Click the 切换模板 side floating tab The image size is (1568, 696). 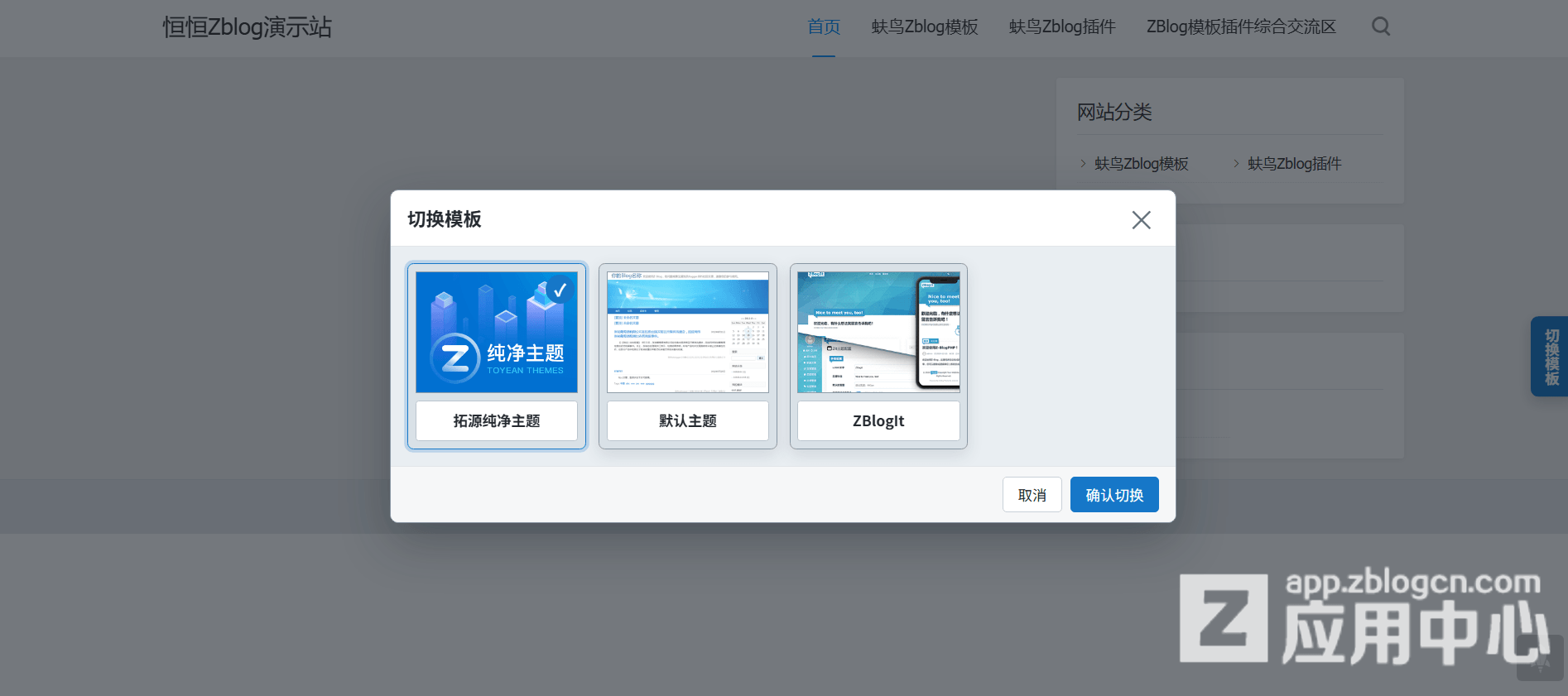[x=1551, y=357]
